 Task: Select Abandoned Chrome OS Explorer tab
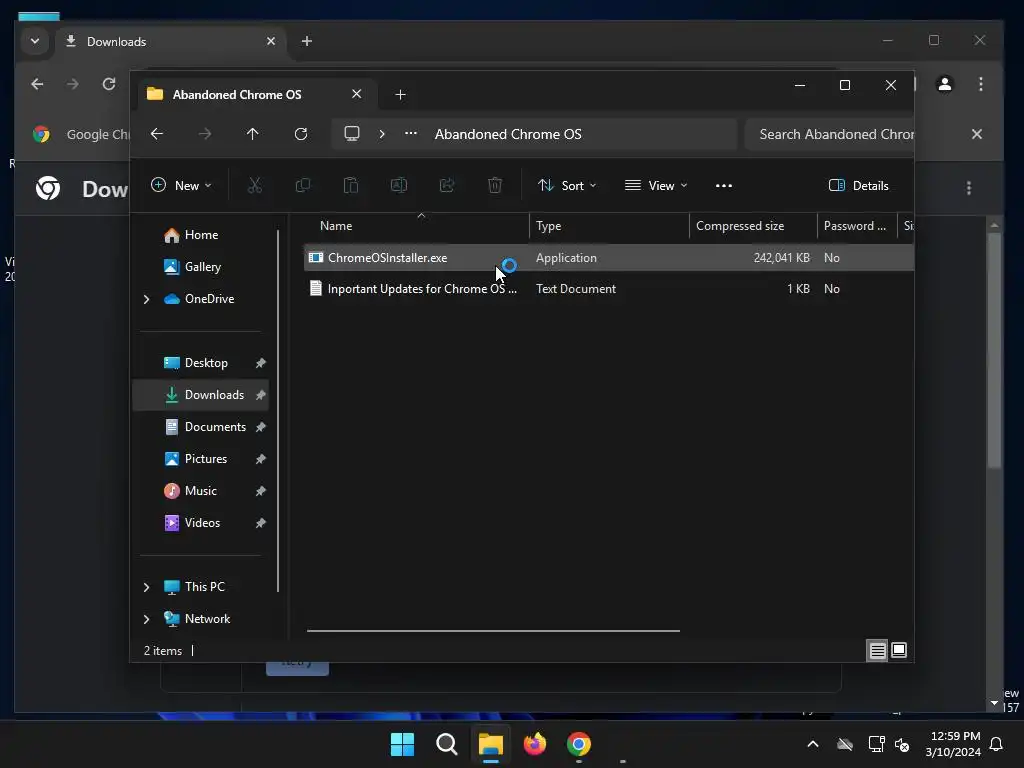[x=255, y=94]
